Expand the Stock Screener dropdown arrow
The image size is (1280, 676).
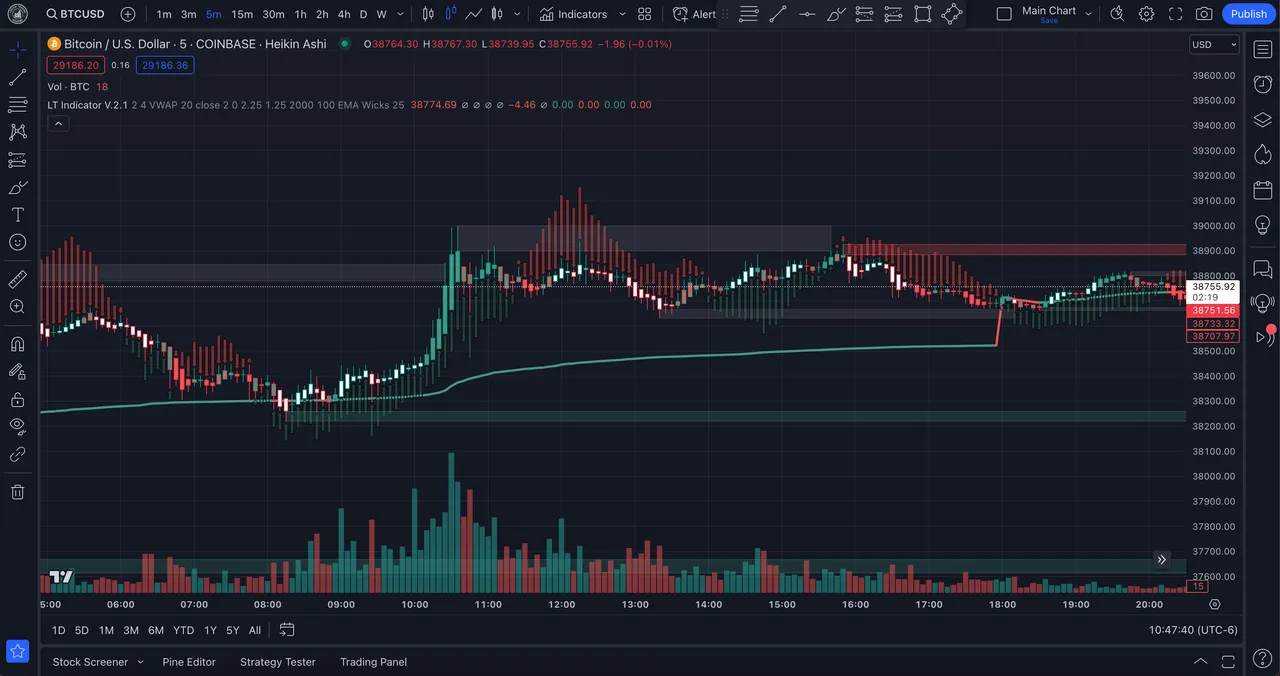[140, 661]
